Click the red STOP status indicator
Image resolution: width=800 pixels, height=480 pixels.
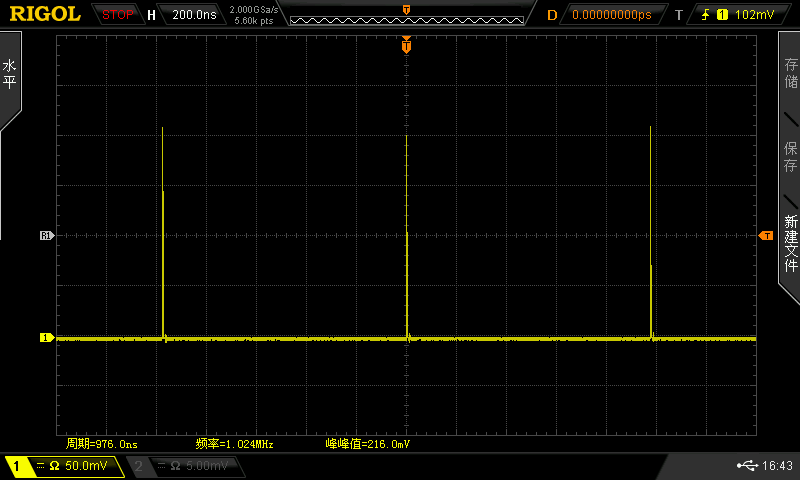pyautogui.click(x=117, y=15)
